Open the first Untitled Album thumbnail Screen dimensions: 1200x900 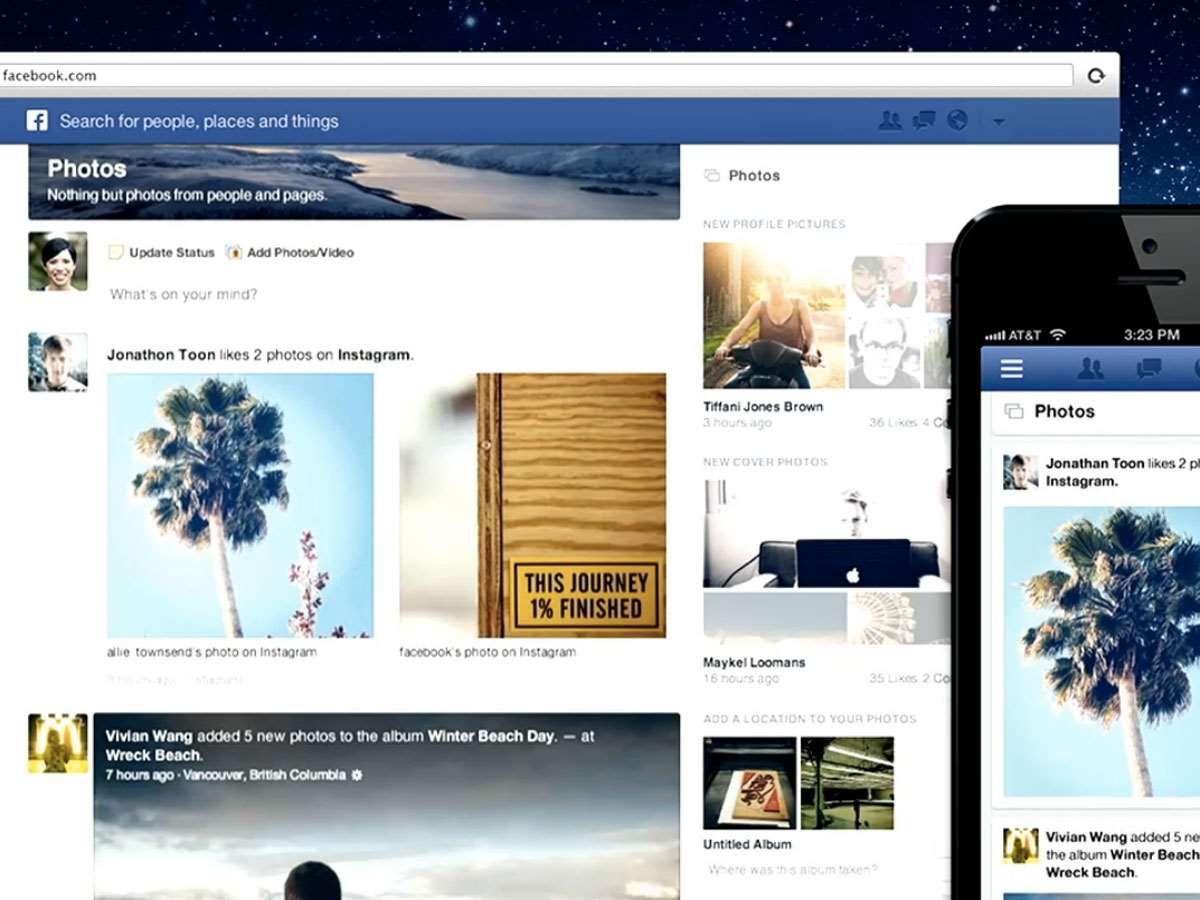(x=750, y=784)
